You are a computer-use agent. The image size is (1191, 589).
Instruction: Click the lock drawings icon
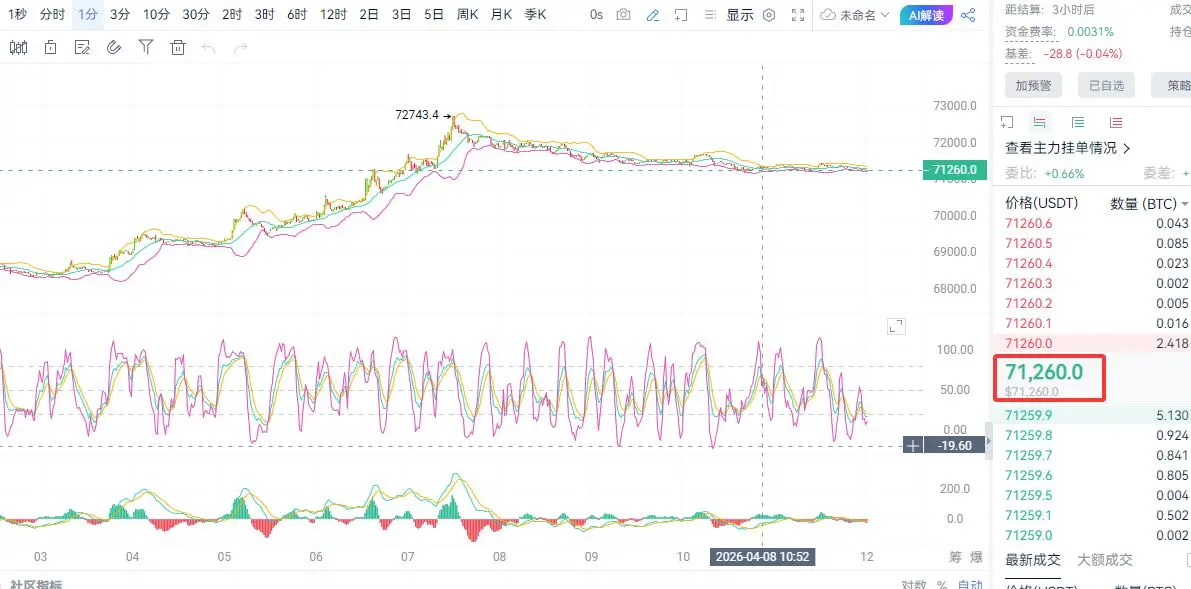tap(51, 48)
